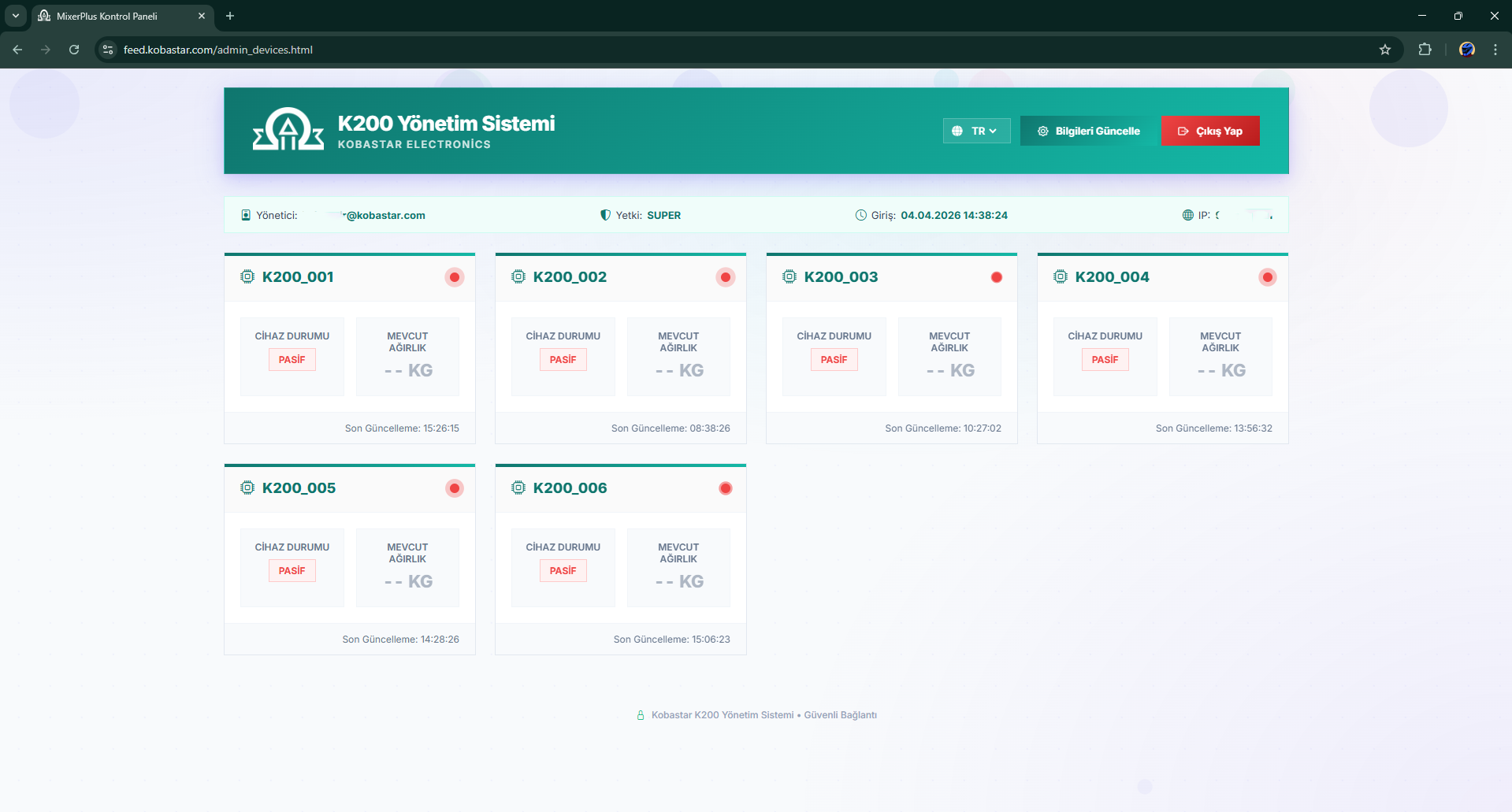Click the PASİF status badge on K200_001

(x=292, y=360)
